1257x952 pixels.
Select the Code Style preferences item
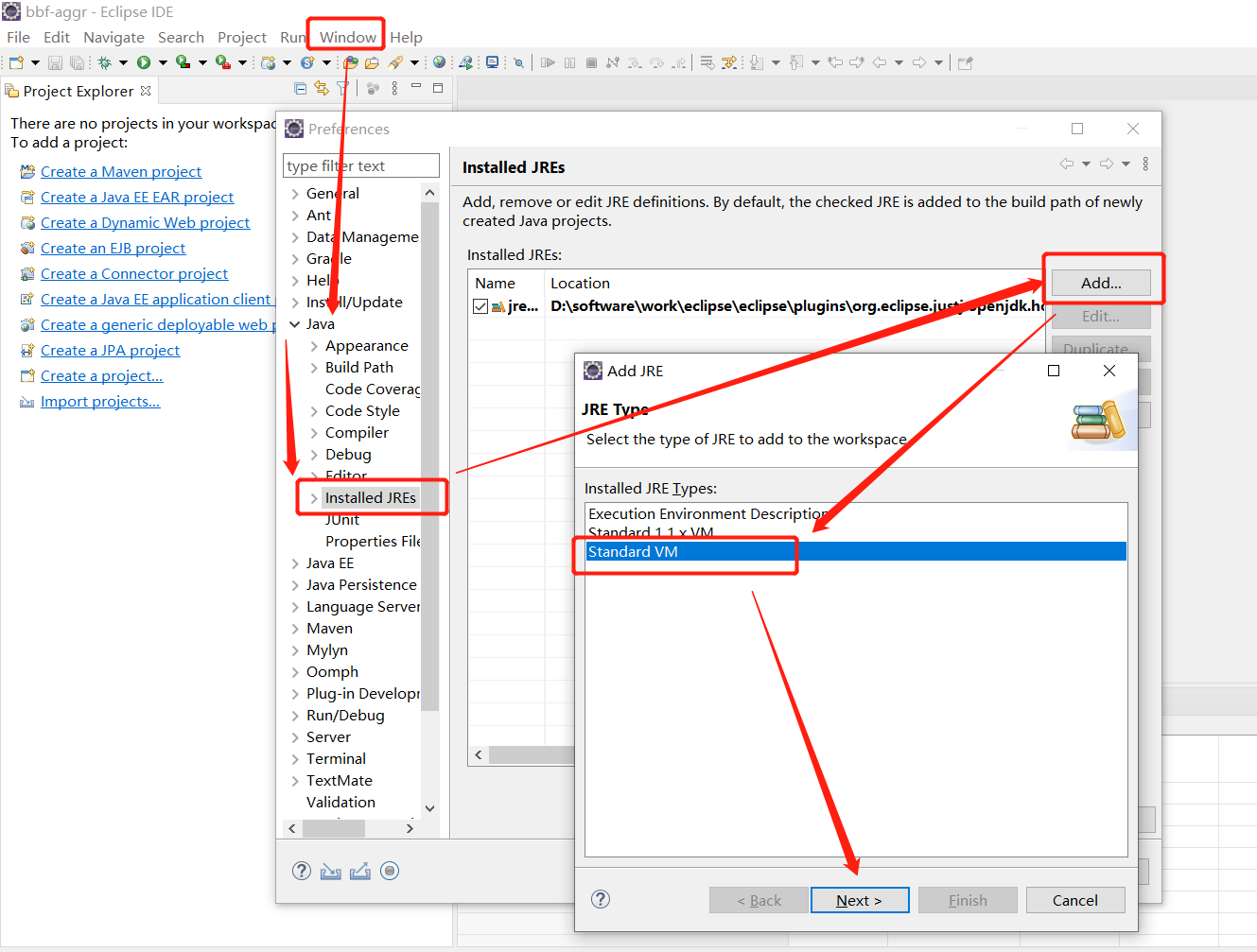click(362, 411)
